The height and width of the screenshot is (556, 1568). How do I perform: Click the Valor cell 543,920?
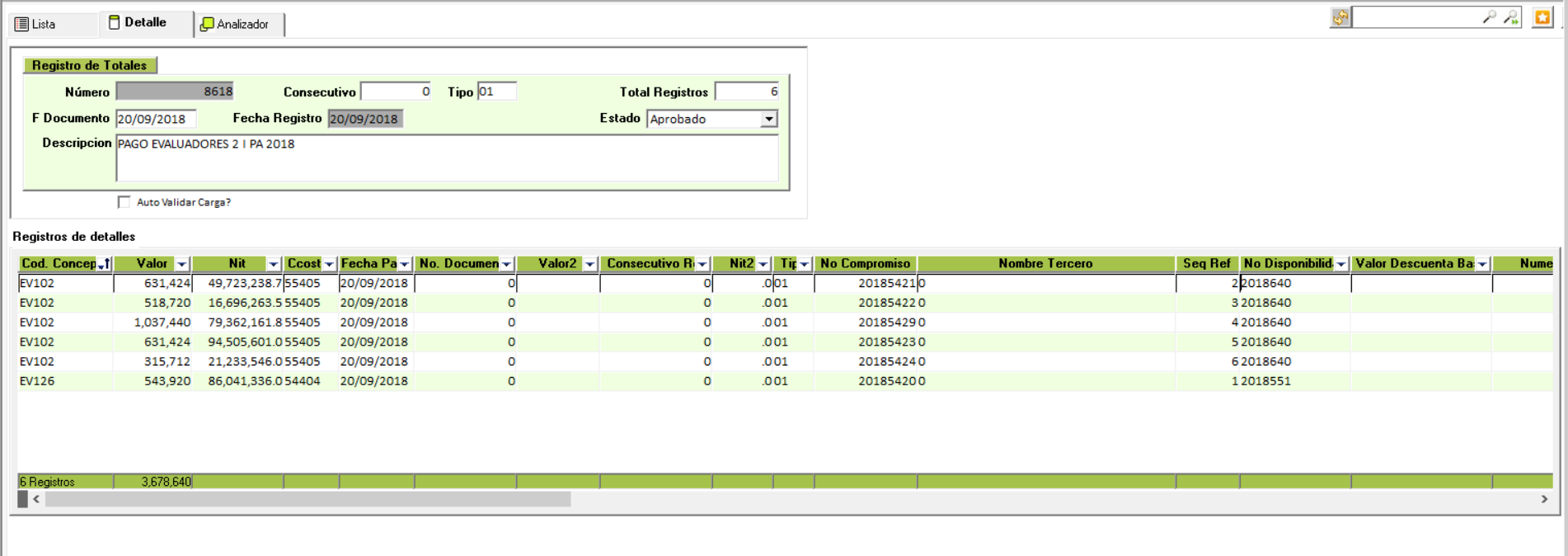[153, 381]
